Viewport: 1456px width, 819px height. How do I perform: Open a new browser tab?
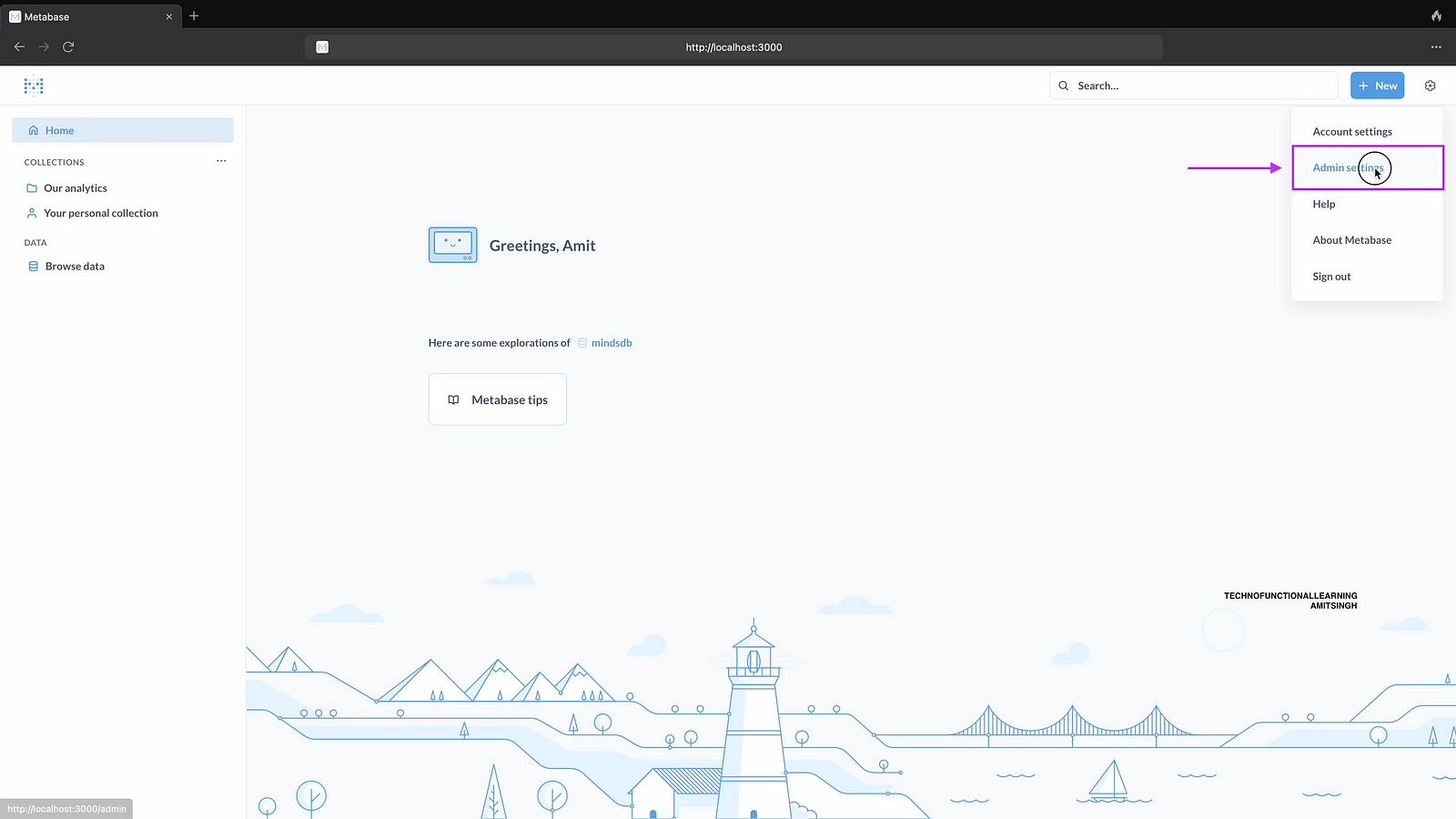[x=194, y=16]
